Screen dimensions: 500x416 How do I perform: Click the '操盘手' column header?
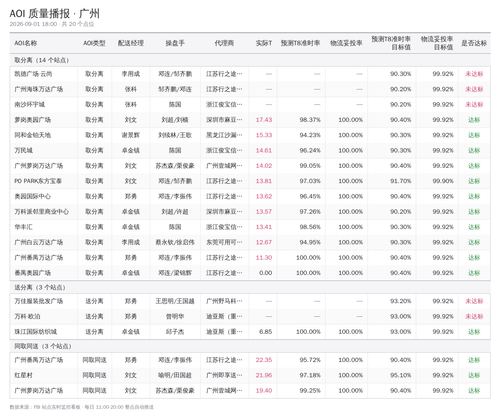tap(175, 43)
